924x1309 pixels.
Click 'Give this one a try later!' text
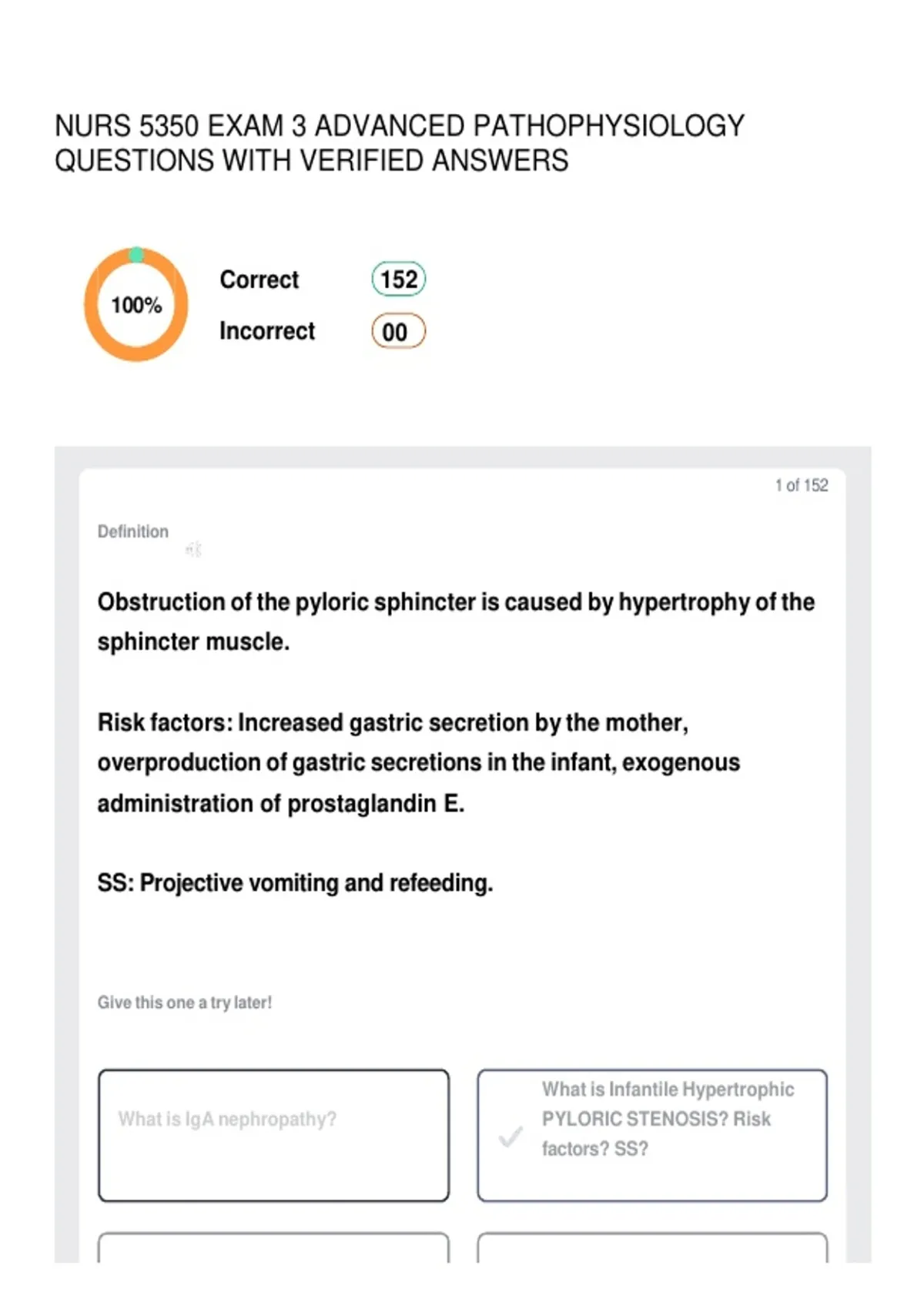pos(184,1003)
